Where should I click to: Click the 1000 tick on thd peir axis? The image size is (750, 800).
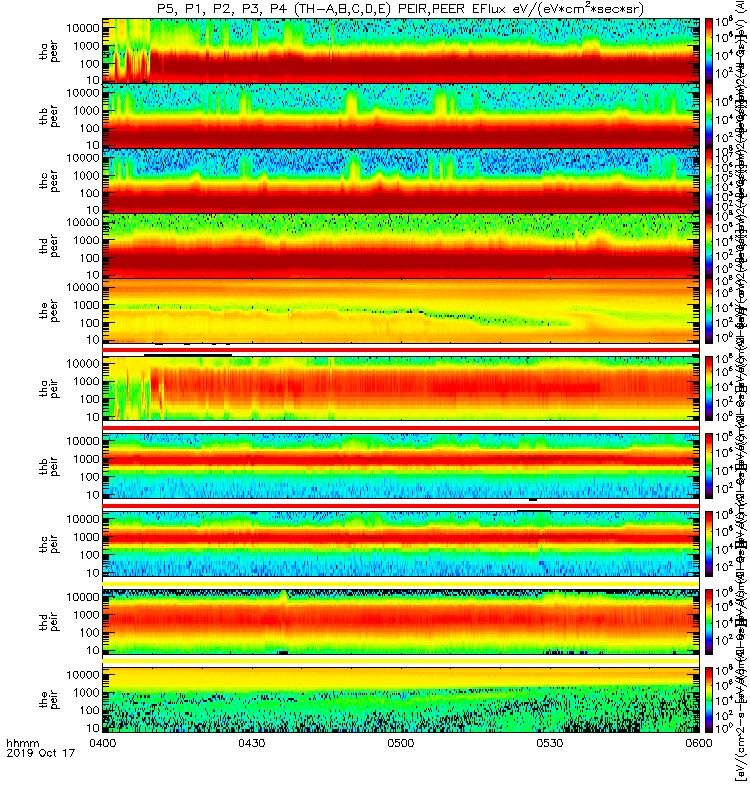pos(86,615)
